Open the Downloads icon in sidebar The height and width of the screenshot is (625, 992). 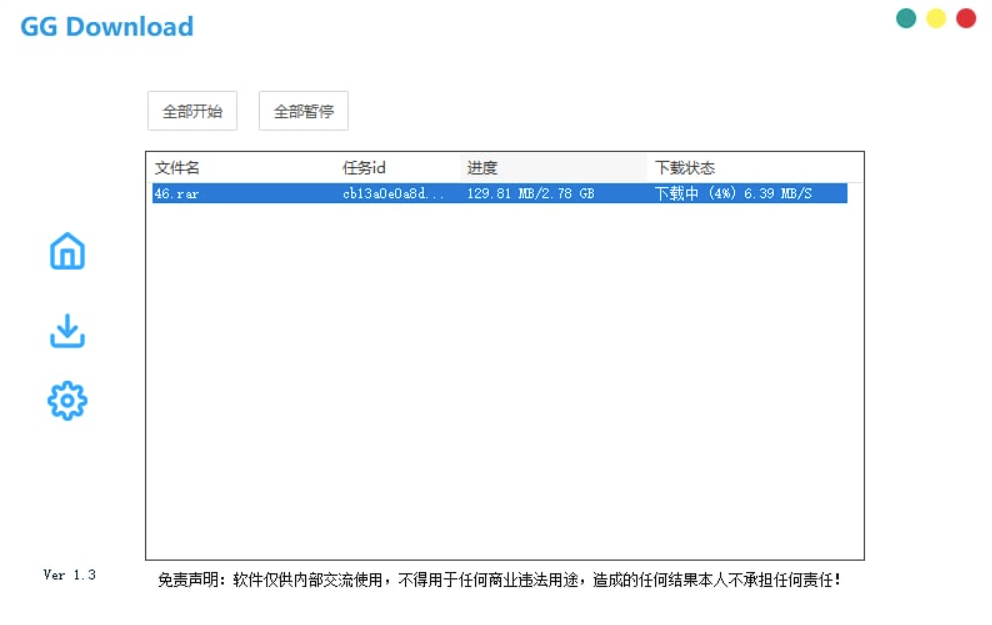click(67, 331)
